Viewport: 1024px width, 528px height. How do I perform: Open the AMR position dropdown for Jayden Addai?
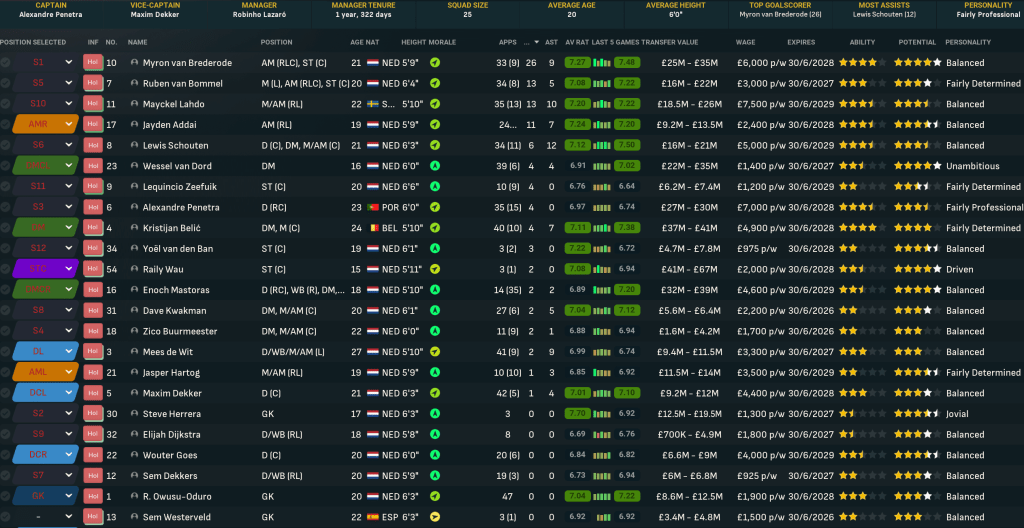[x=69, y=124]
